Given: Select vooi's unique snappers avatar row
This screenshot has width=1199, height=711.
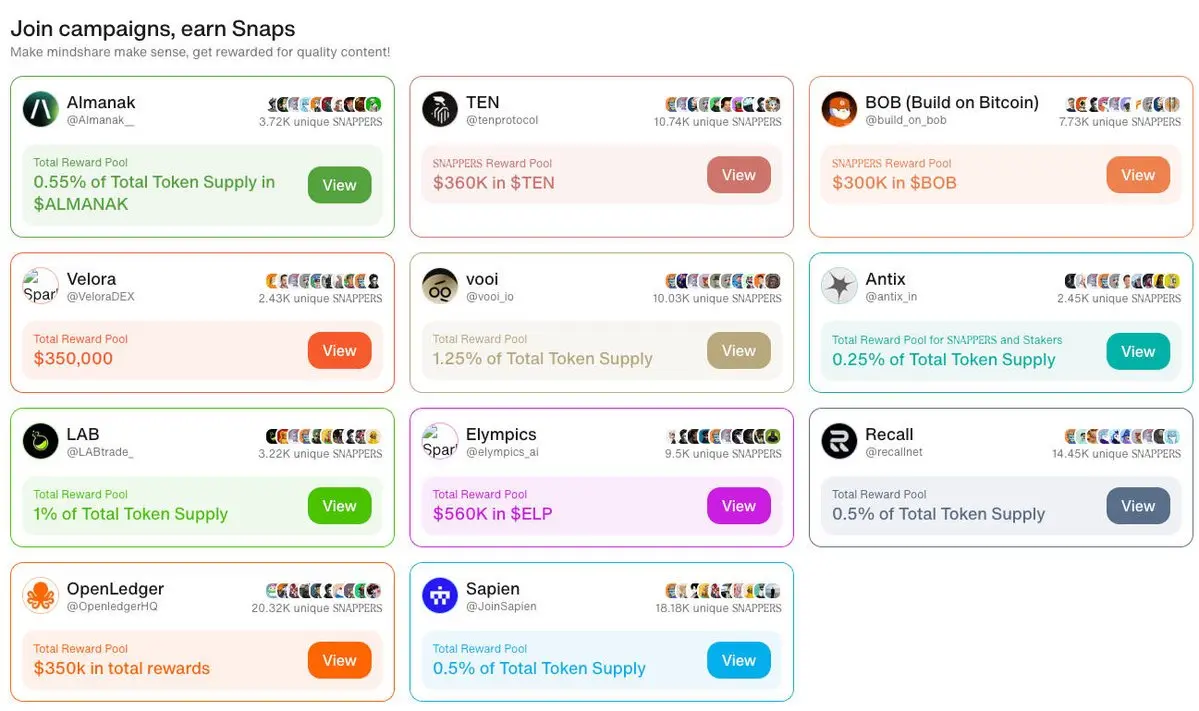Looking at the screenshot, I should coord(723,281).
